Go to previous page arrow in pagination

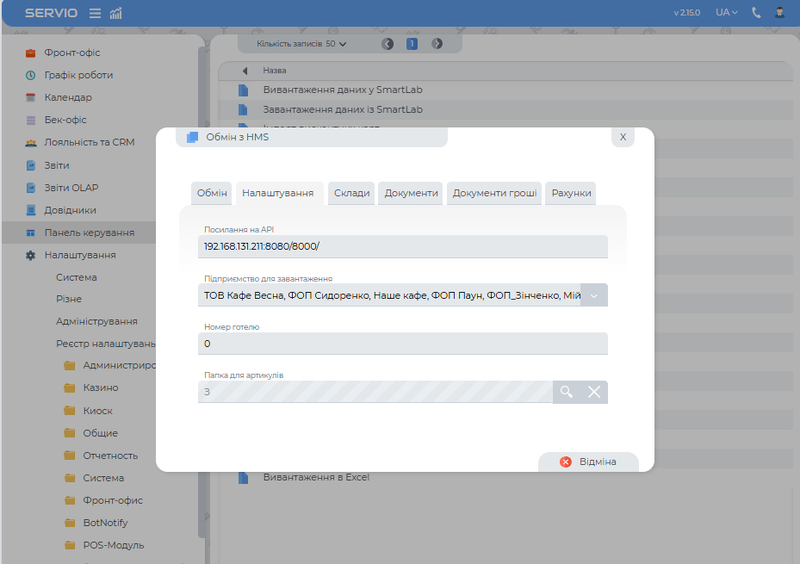[388, 44]
